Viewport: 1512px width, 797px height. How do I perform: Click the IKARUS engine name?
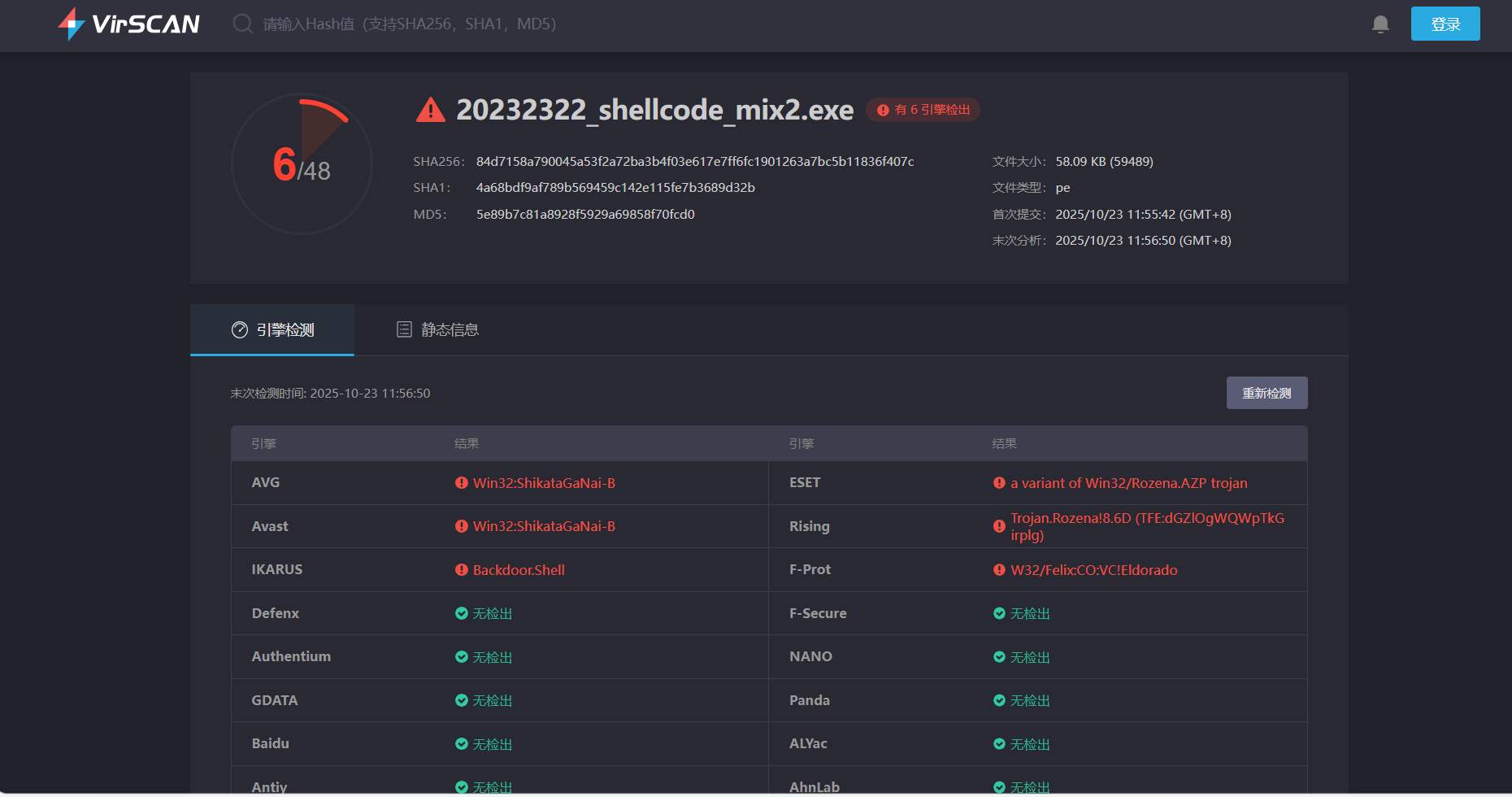[277, 569]
